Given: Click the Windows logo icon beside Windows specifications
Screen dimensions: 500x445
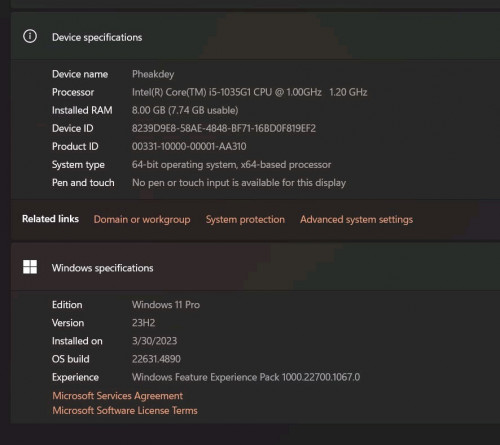Looking at the screenshot, I should pos(30,267).
